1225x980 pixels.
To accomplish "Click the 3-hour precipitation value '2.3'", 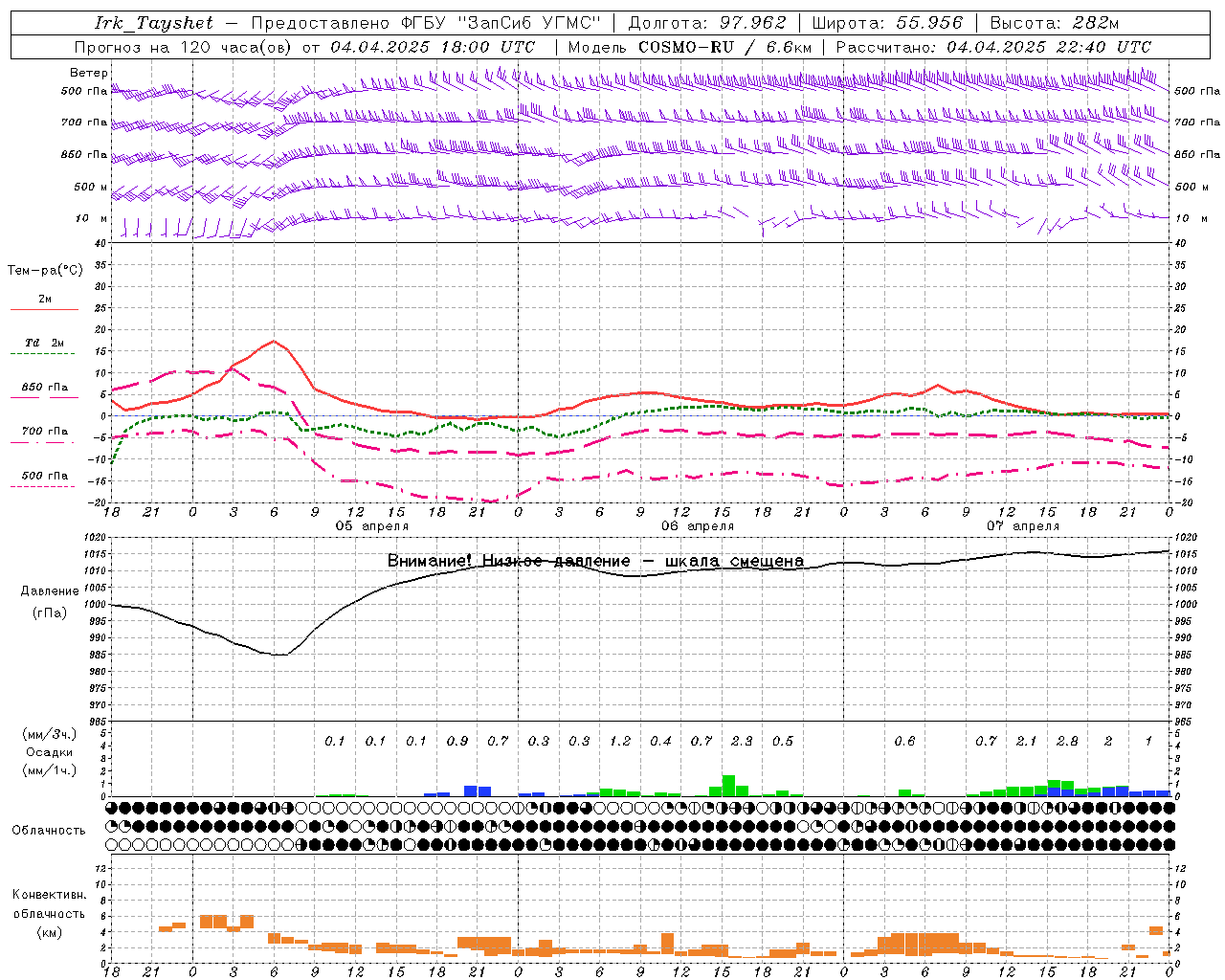I will tap(742, 741).
